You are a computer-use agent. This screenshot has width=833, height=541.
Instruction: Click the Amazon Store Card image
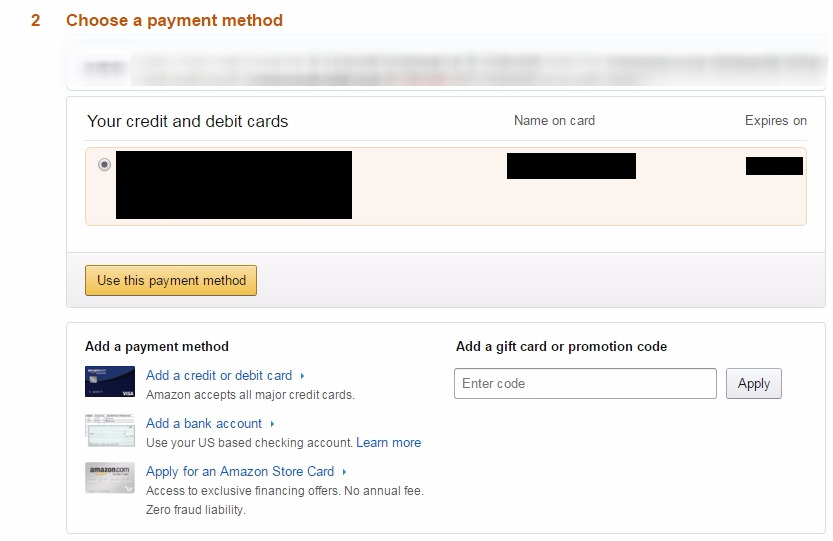110,478
